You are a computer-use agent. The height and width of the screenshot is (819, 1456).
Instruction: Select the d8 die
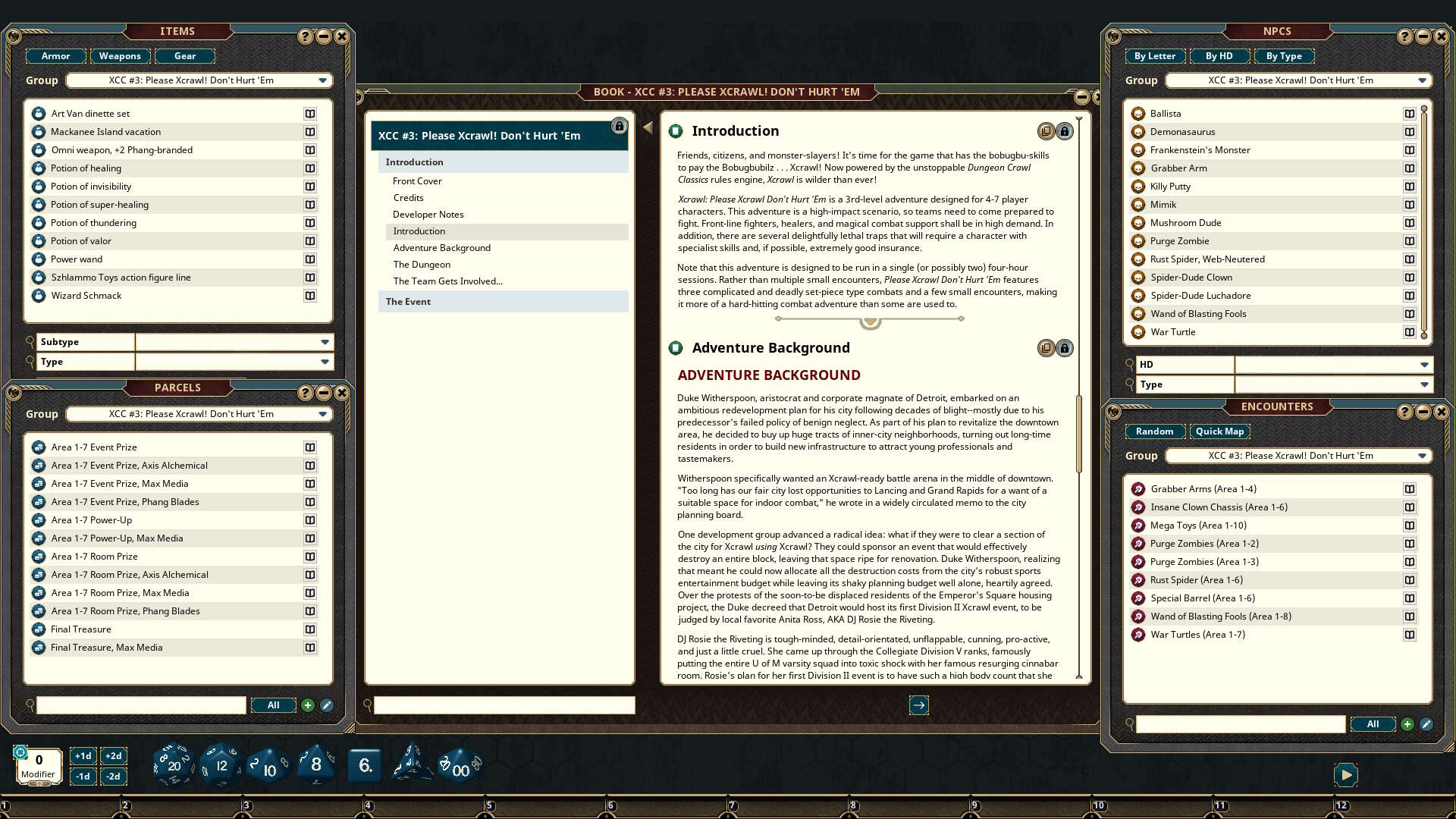pos(316,764)
